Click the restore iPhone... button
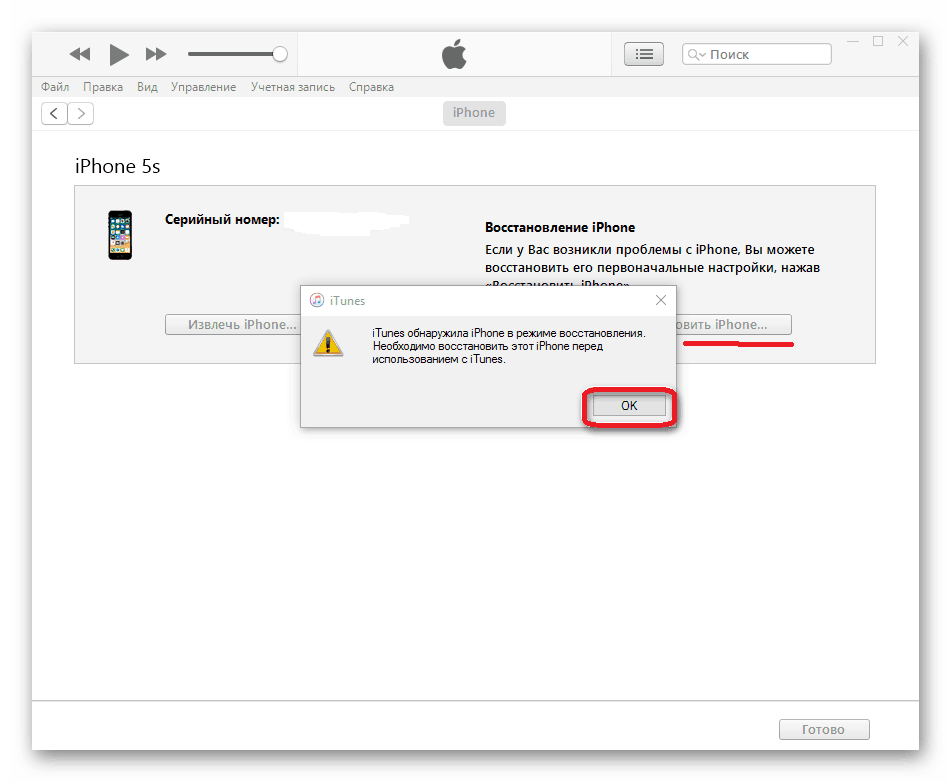The image size is (951, 782). 733,325
